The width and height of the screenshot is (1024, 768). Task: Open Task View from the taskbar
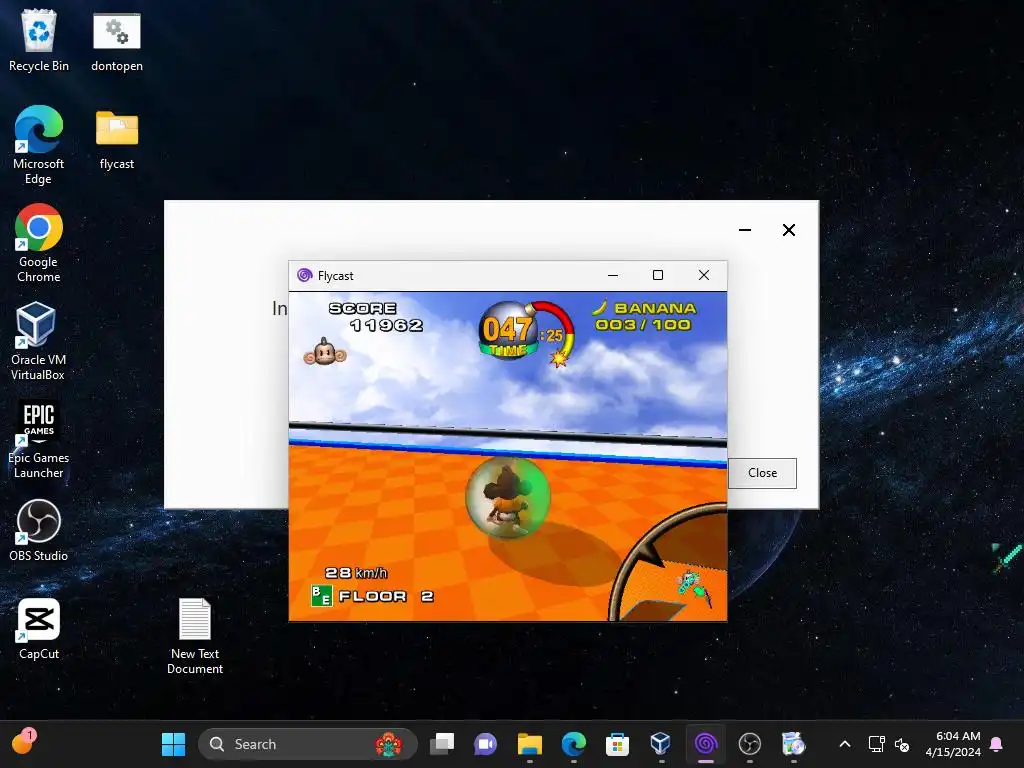click(442, 744)
